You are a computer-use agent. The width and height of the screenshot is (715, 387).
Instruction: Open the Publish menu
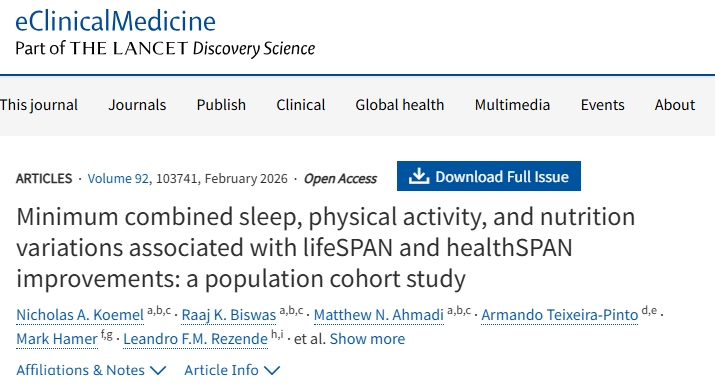point(221,105)
